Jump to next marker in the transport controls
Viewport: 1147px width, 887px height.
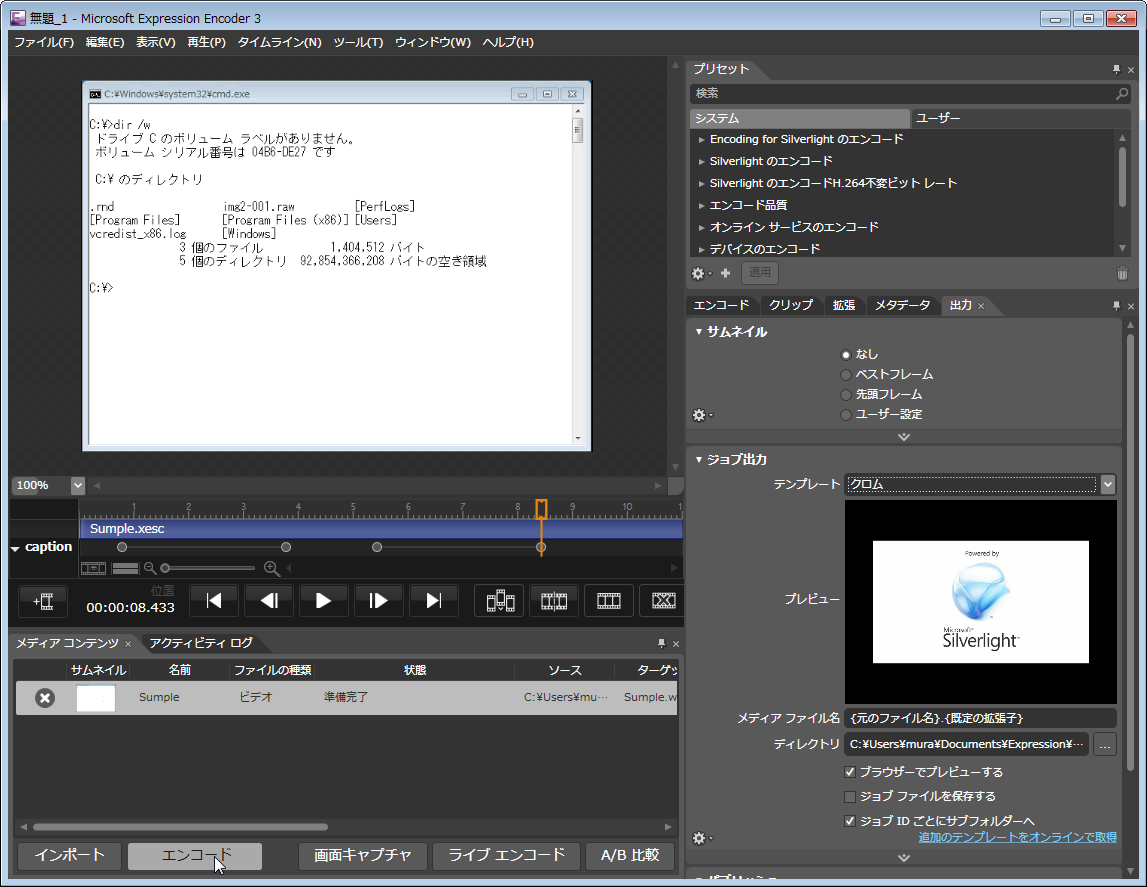point(434,601)
